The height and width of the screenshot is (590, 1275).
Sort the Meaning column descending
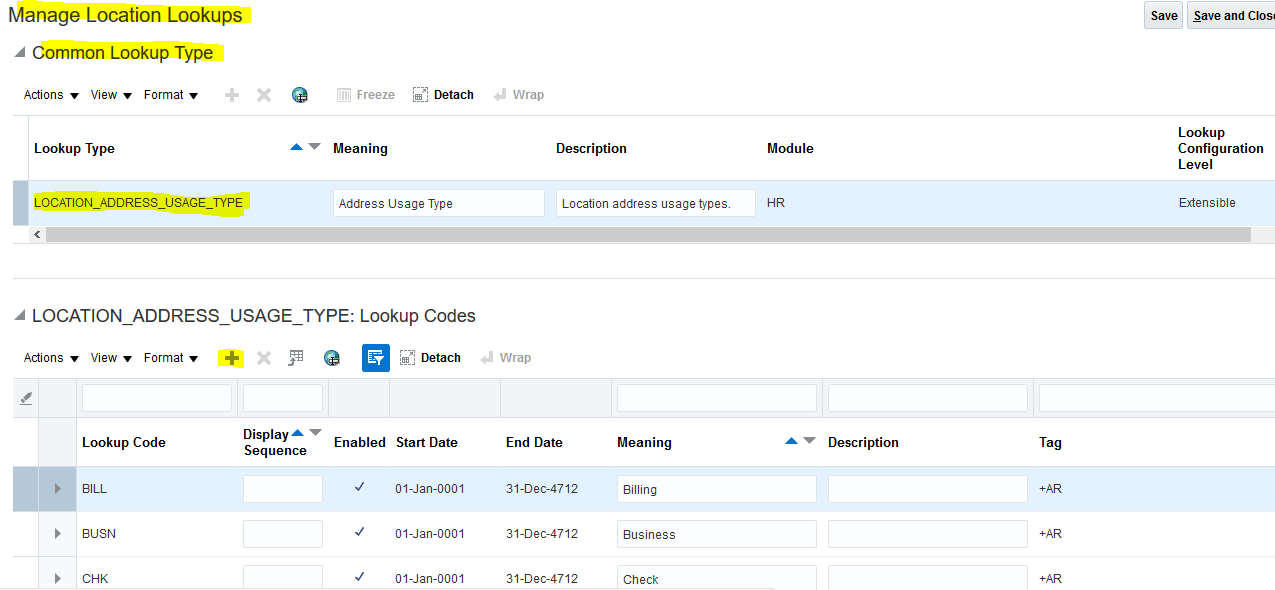point(810,440)
